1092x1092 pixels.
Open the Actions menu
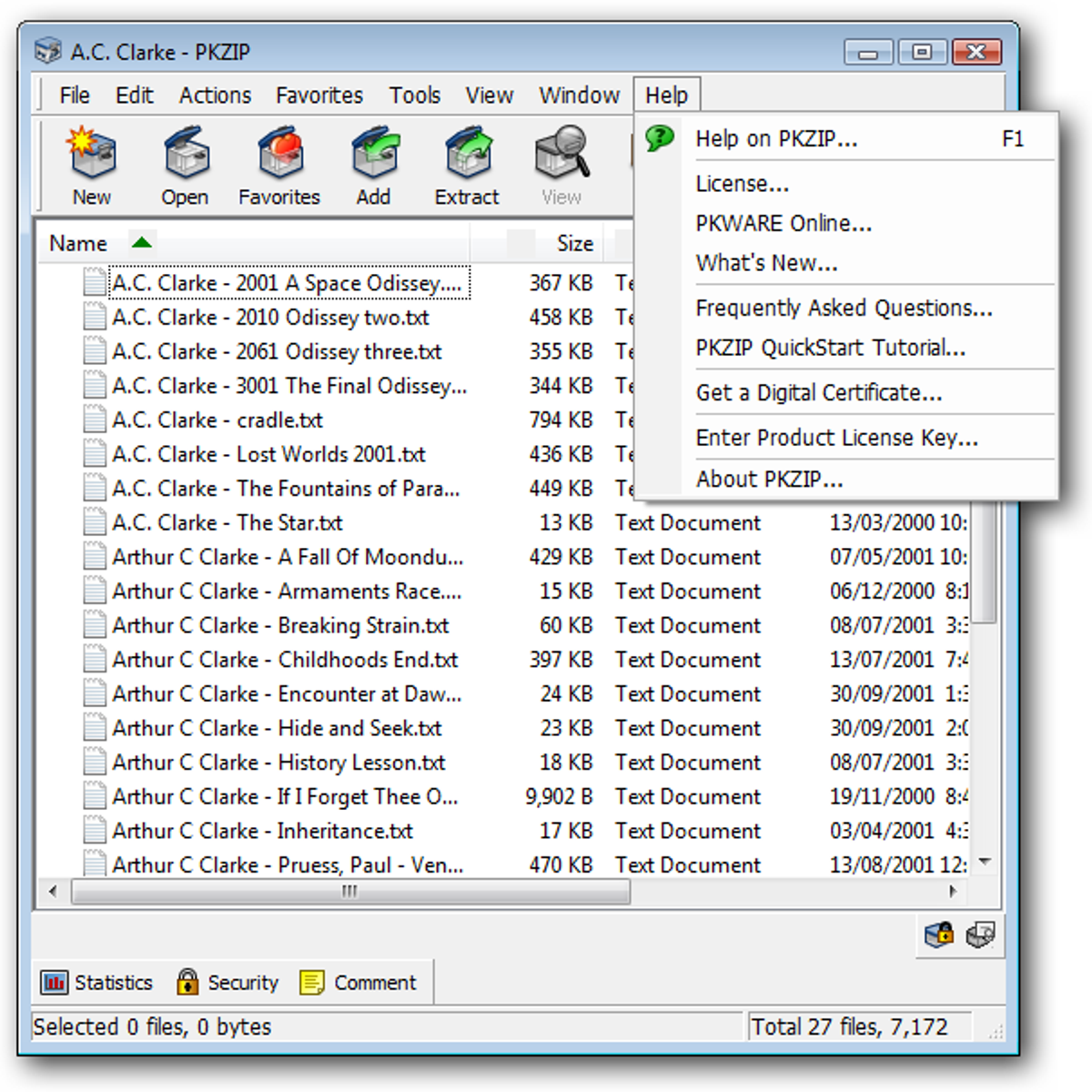click(215, 95)
